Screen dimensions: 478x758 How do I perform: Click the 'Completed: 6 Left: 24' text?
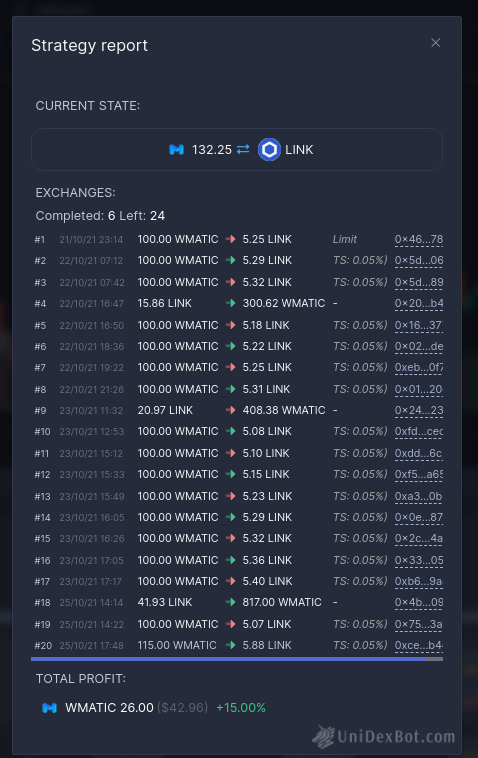pos(100,216)
